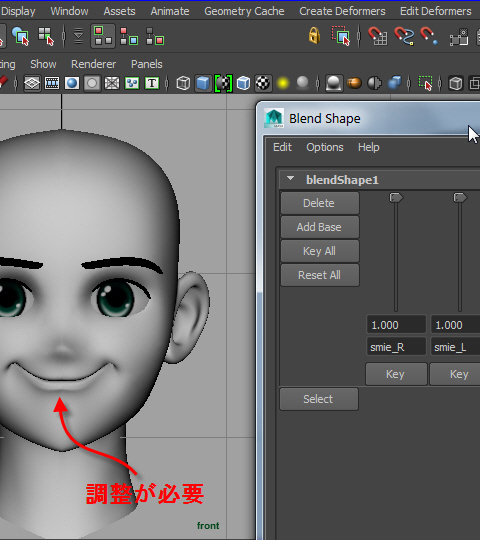Click the isolate select icon

coord(426,83)
